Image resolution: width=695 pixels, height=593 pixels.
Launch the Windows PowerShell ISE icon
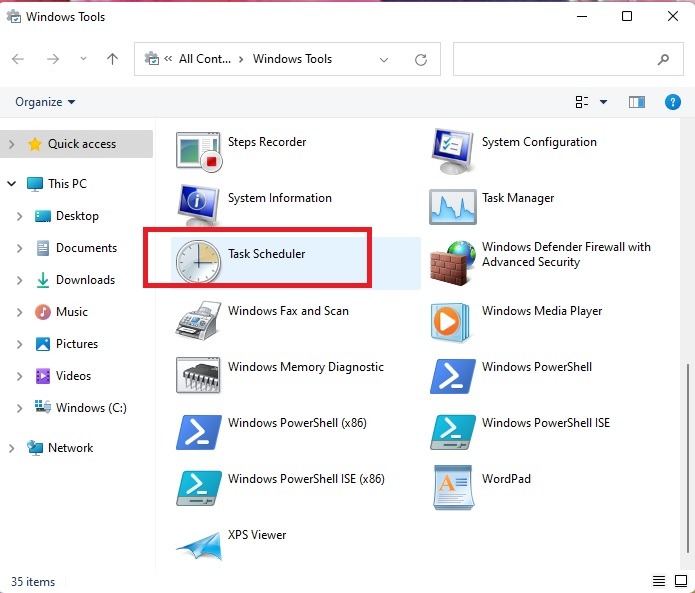point(453,432)
